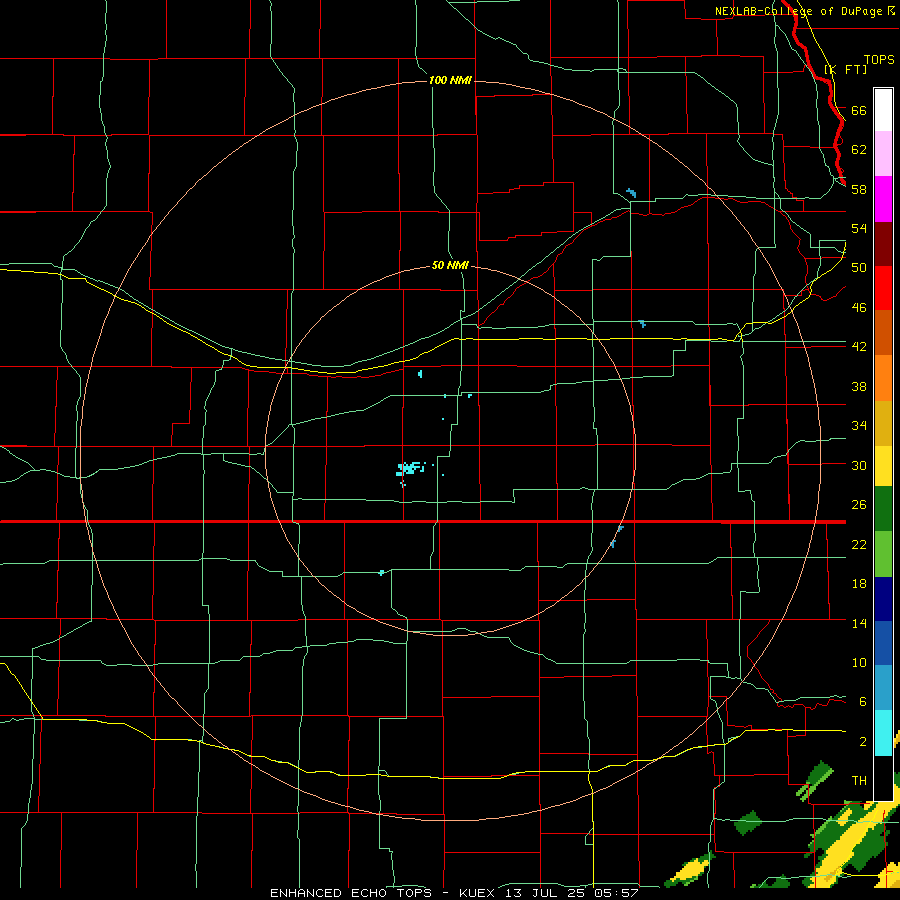Screen dimensions: 900x900
Task: Click the legend value 58
Action: pos(859,189)
